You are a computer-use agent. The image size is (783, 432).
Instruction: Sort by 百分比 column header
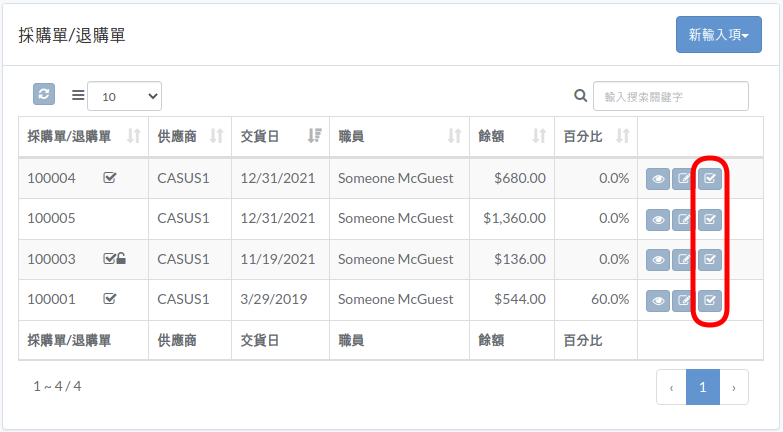click(596, 136)
